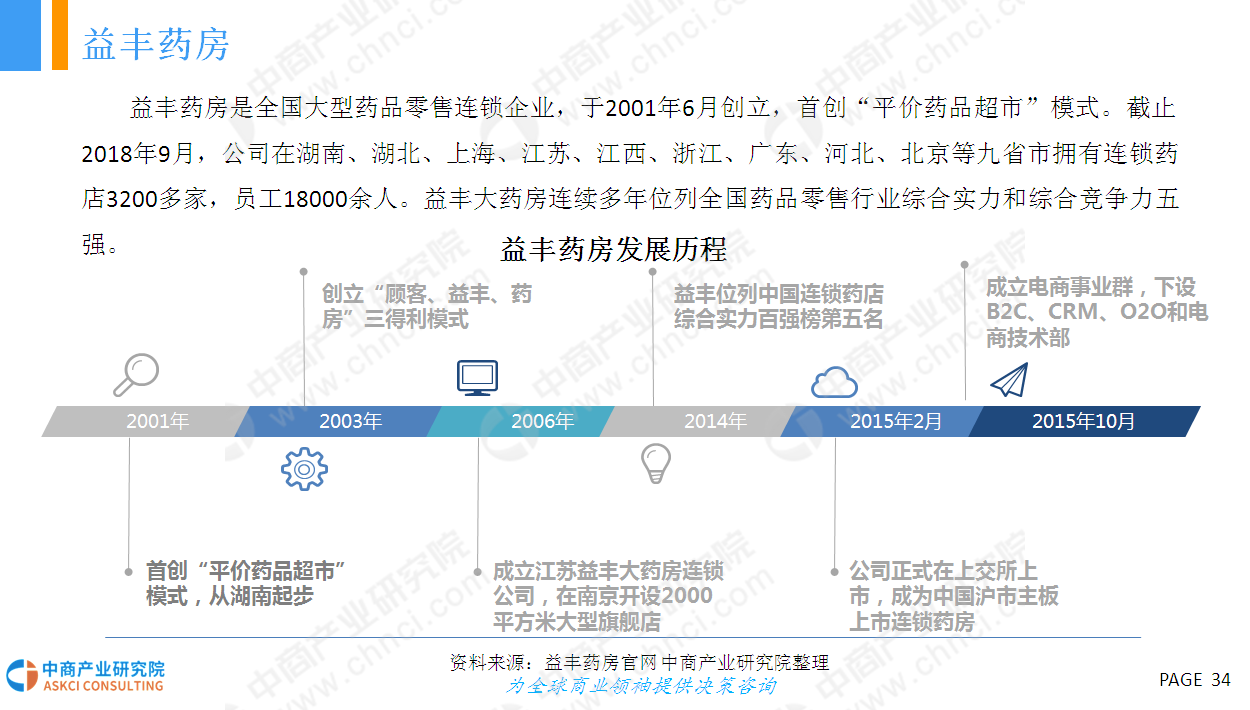Click the paper plane icon above 2015年10月
The image size is (1250, 710).
point(1008,380)
